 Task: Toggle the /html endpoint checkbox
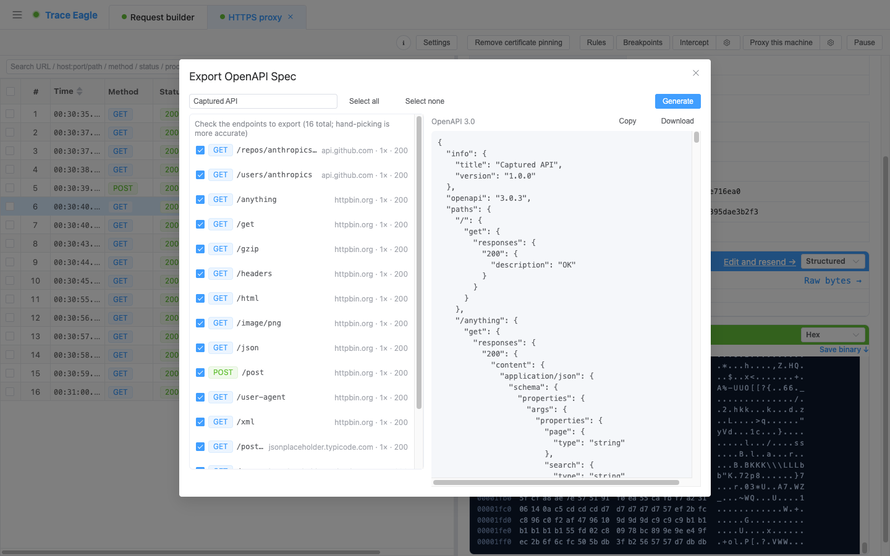click(200, 298)
